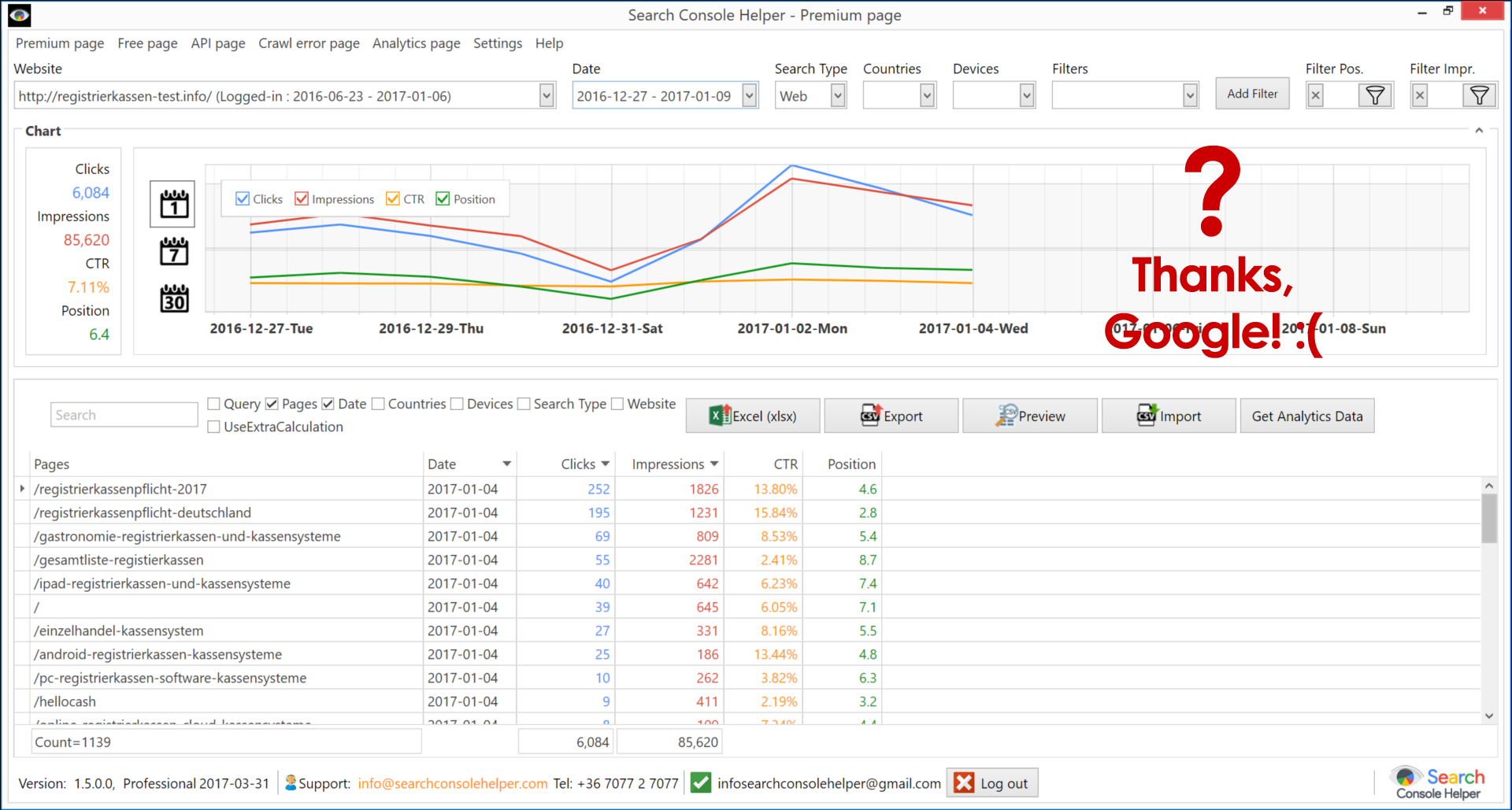Click the Count=1139 summary field
Screen dimensions: 1512x810
(227, 742)
